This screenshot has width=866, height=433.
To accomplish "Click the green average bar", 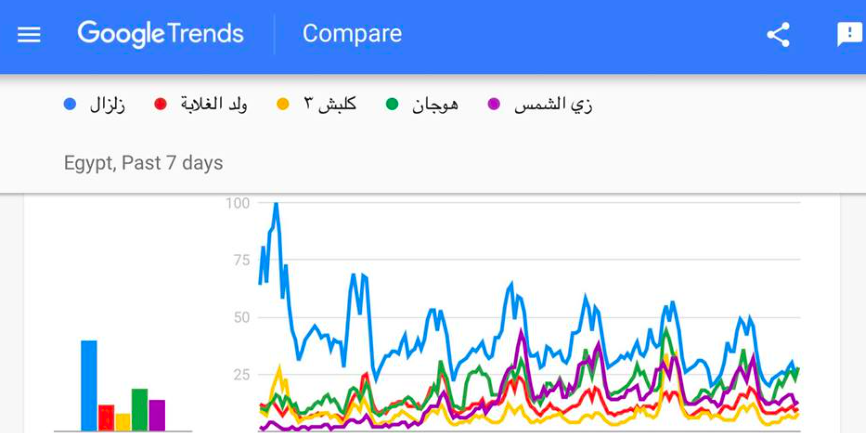I will [140, 409].
